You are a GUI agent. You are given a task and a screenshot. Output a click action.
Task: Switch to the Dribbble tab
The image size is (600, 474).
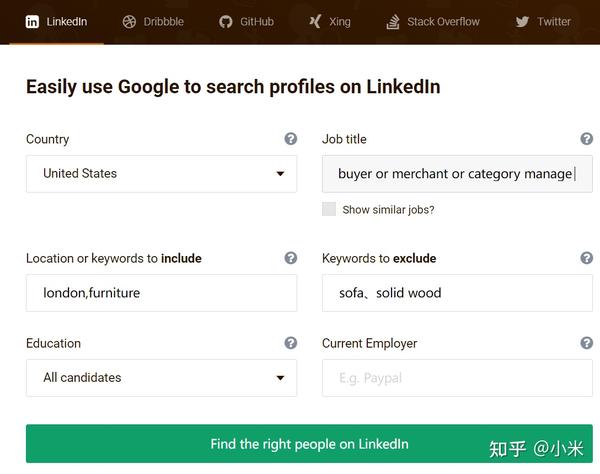point(153,22)
